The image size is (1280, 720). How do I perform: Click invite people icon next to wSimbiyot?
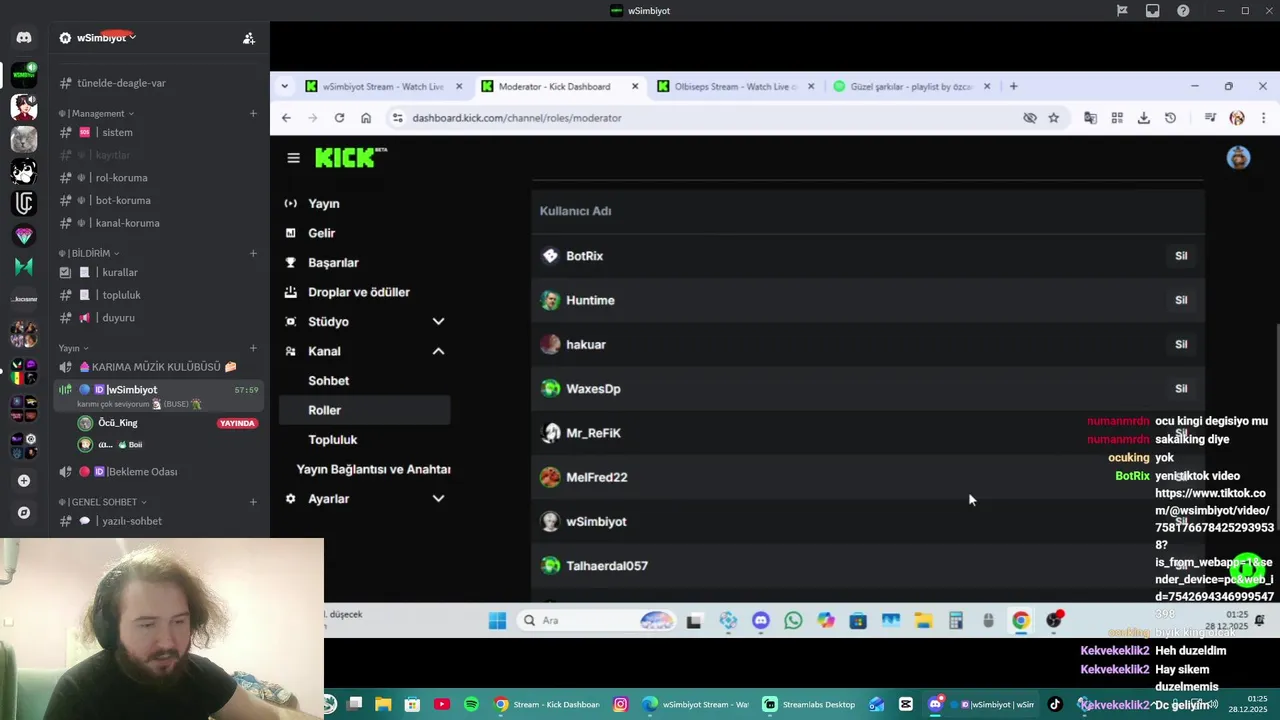249,38
